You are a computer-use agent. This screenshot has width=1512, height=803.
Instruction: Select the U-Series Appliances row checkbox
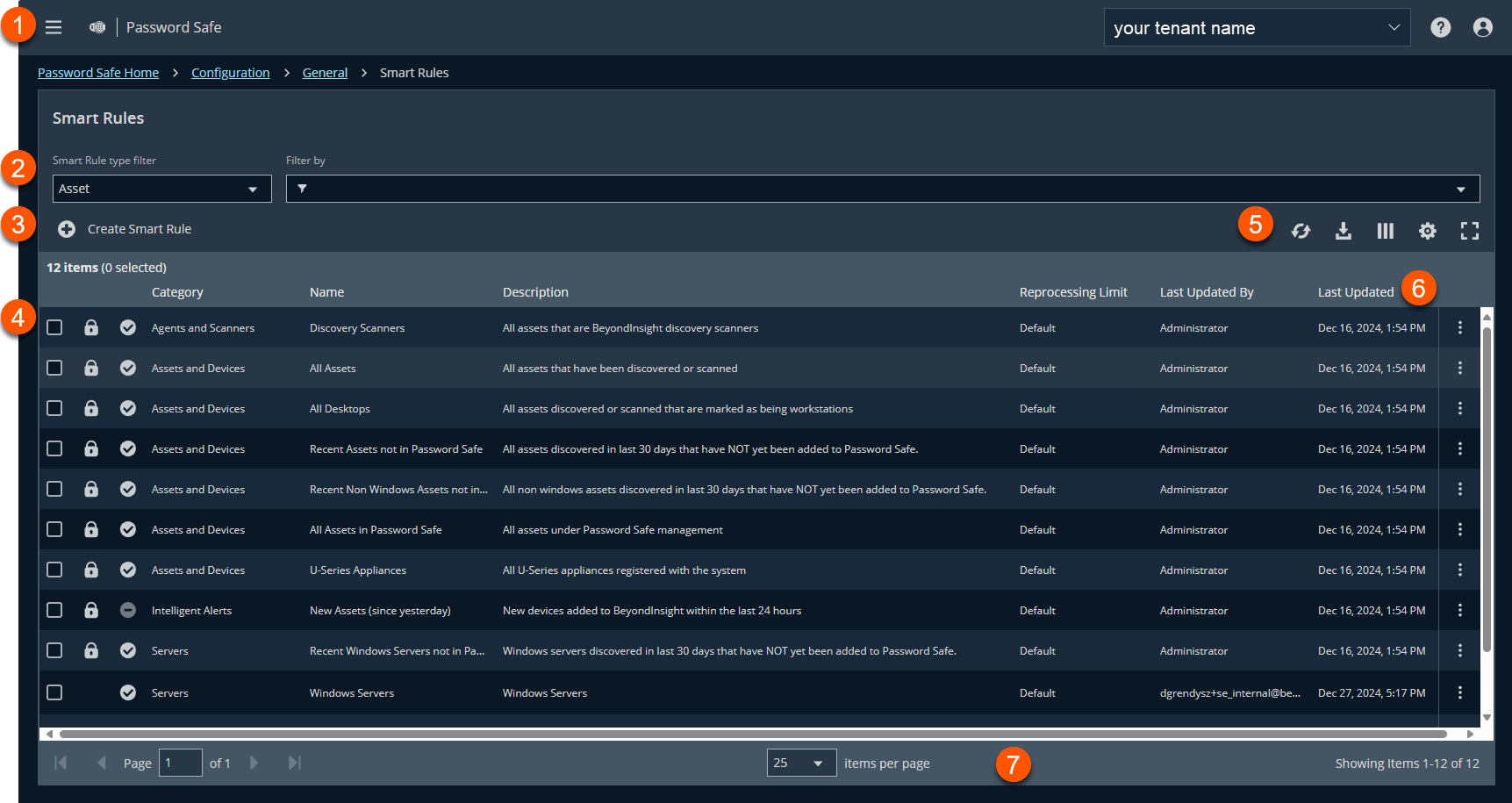coord(54,570)
